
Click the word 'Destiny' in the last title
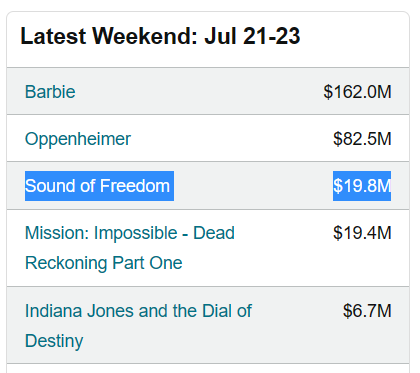[54, 341]
